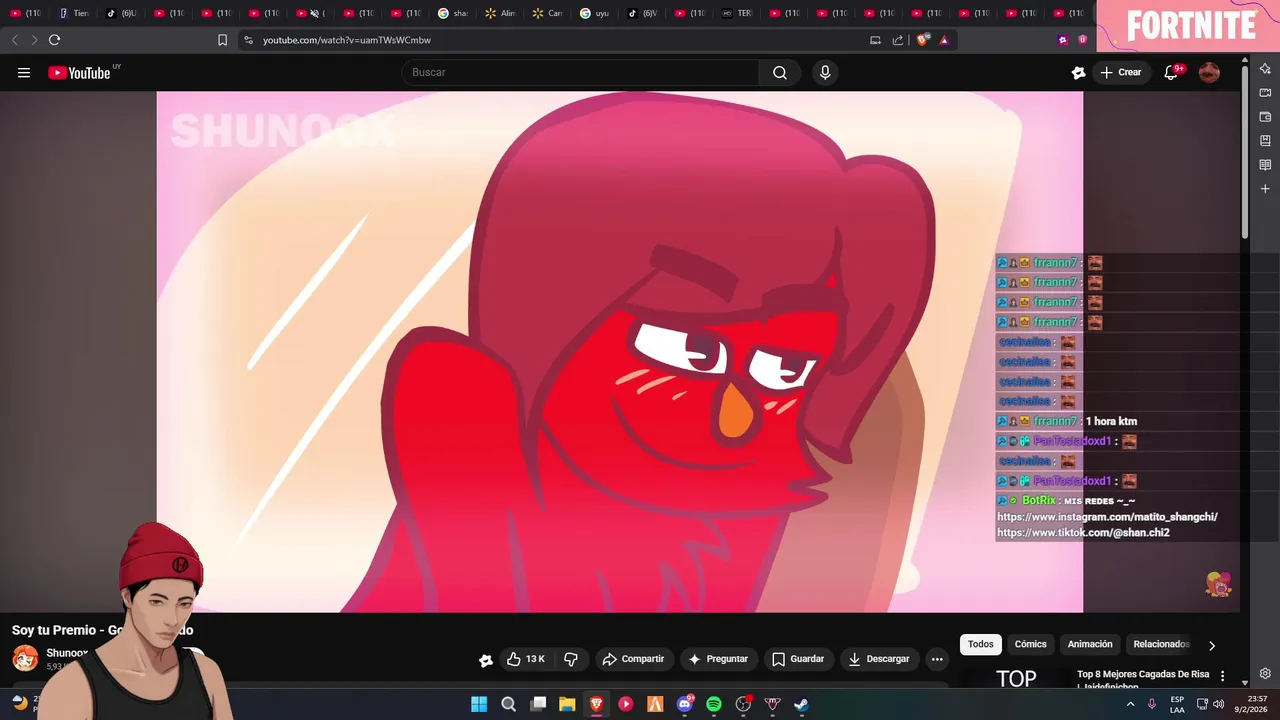Image resolution: width=1280 pixels, height=720 pixels.
Task: Select the Cómics filter chip
Action: point(1030,644)
